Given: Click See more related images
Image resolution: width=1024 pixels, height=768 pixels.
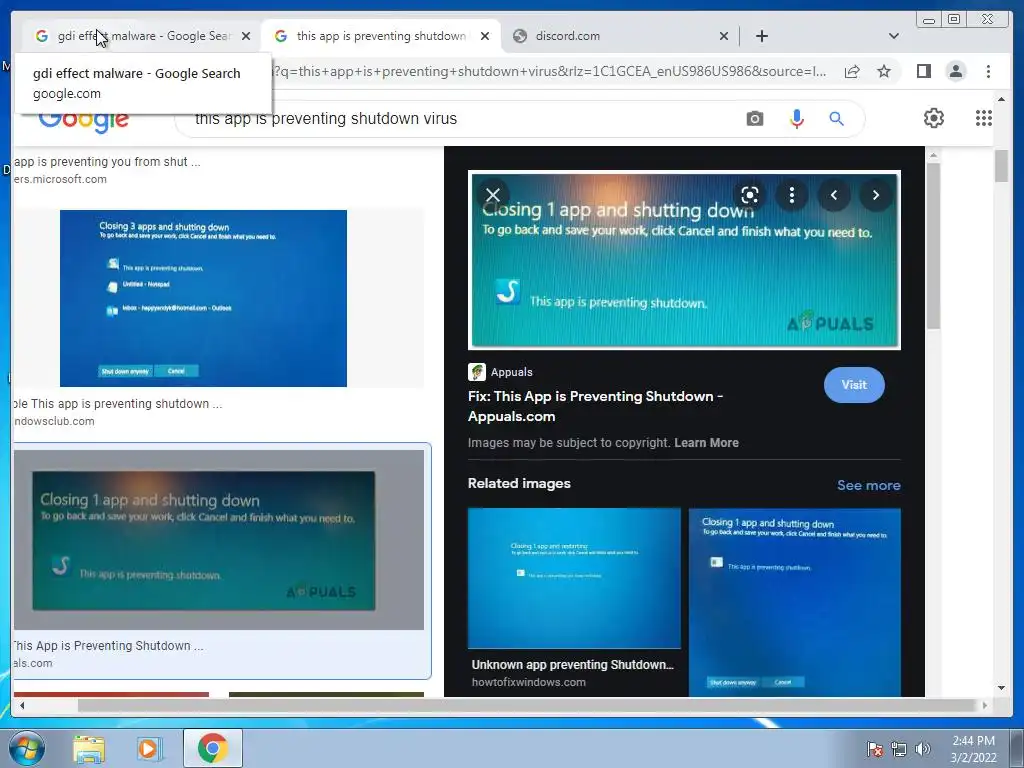Looking at the screenshot, I should (x=869, y=485).
